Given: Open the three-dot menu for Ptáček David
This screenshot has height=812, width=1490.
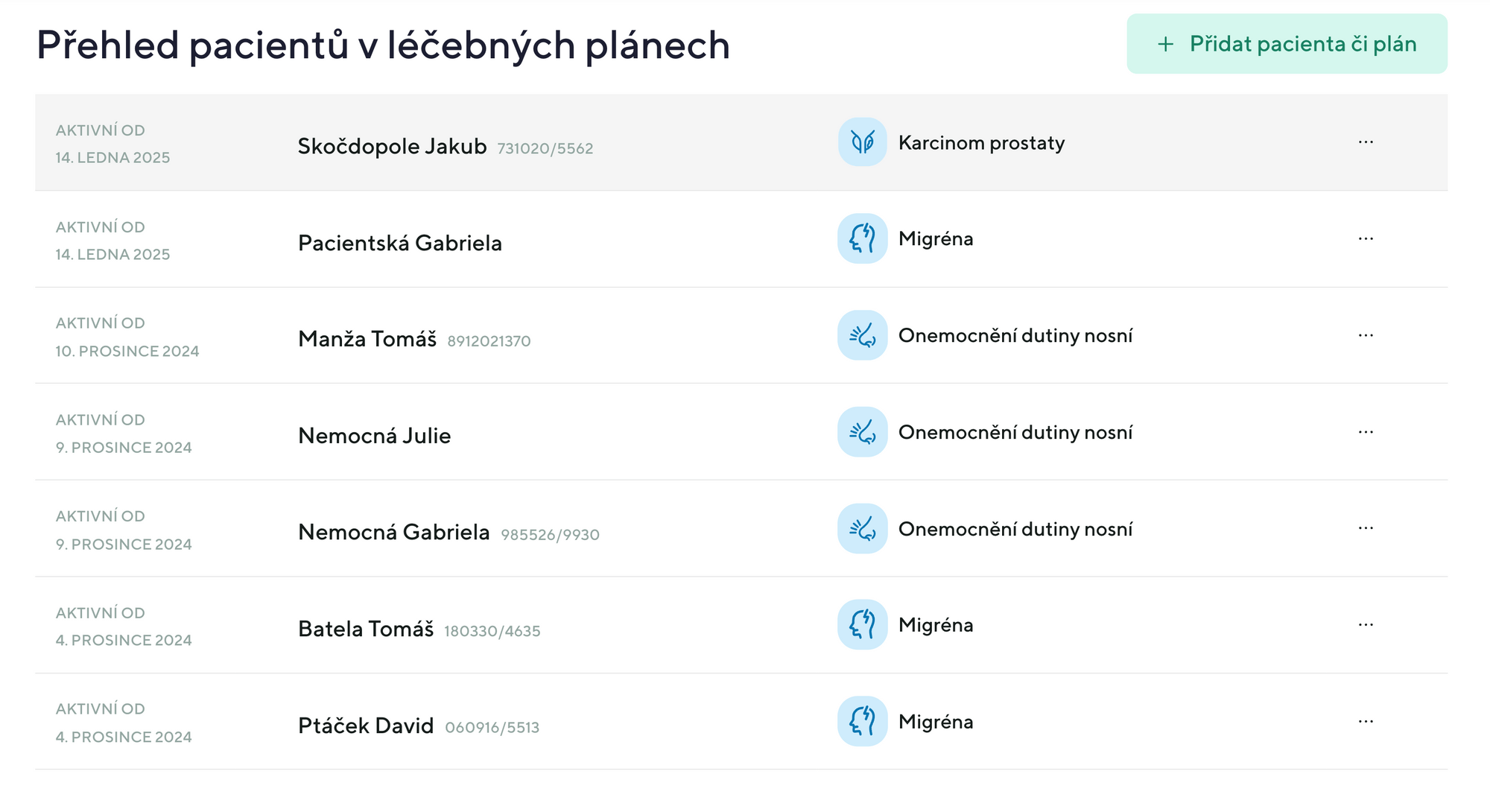Looking at the screenshot, I should pyautogui.click(x=1366, y=721).
